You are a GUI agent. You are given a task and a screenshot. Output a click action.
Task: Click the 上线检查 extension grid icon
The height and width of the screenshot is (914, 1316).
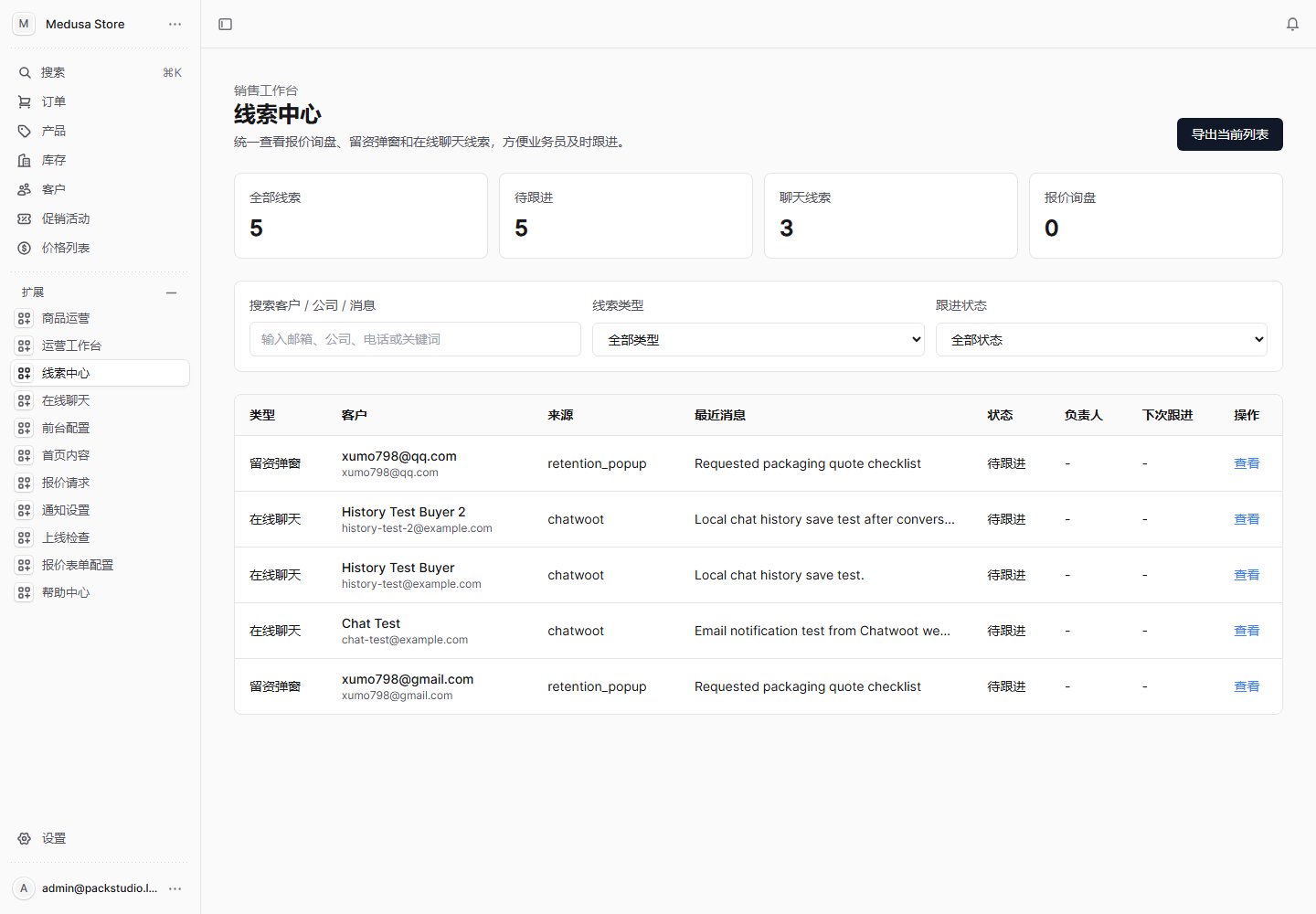pyautogui.click(x=25, y=537)
